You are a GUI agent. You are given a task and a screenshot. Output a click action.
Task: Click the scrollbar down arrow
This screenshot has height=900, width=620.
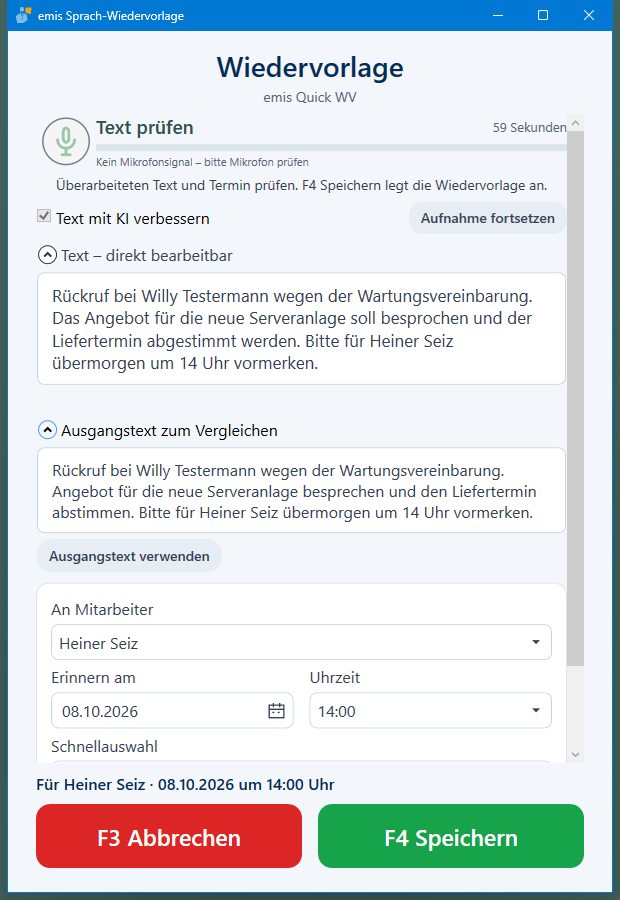click(576, 754)
